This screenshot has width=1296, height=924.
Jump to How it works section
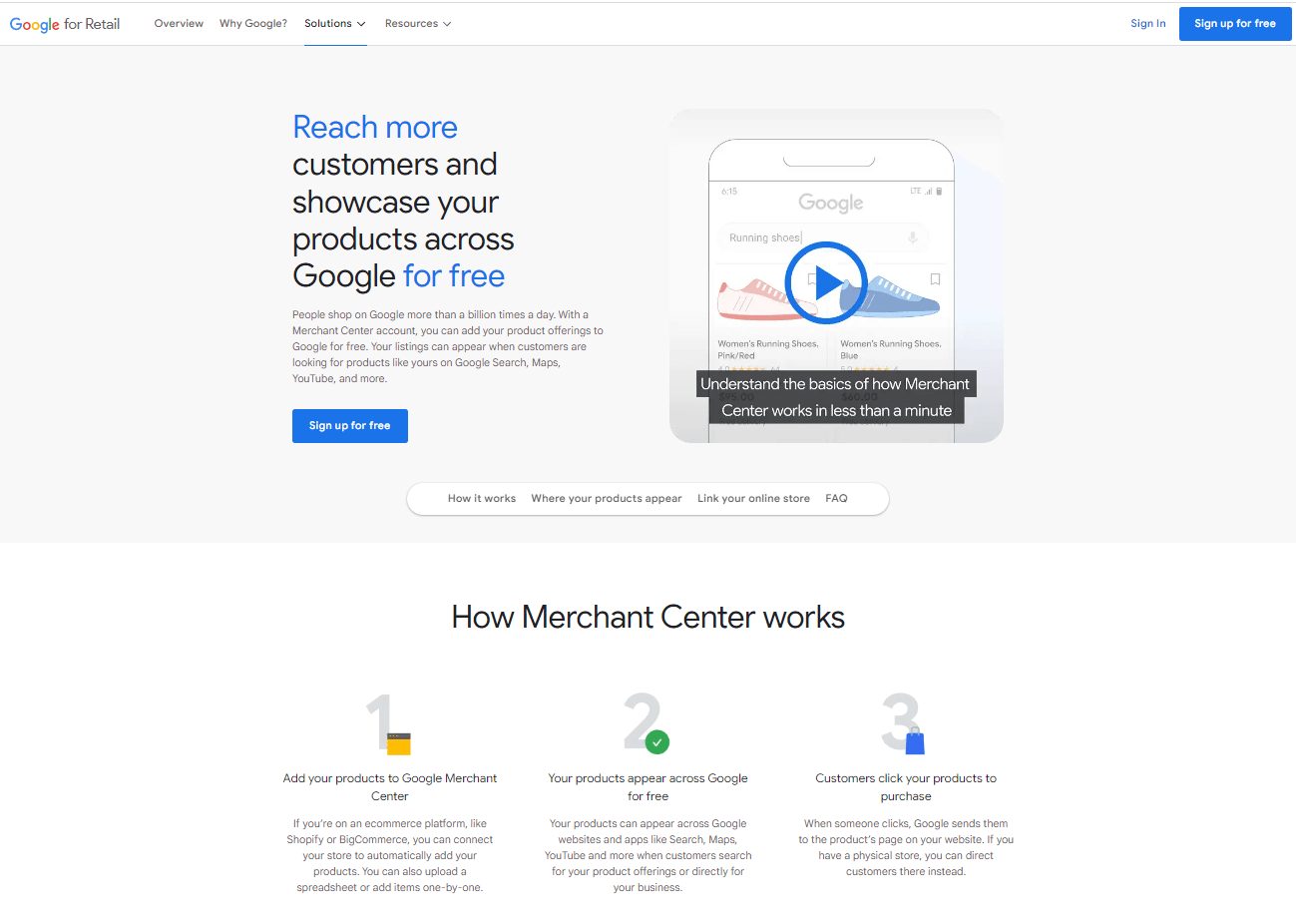(482, 498)
